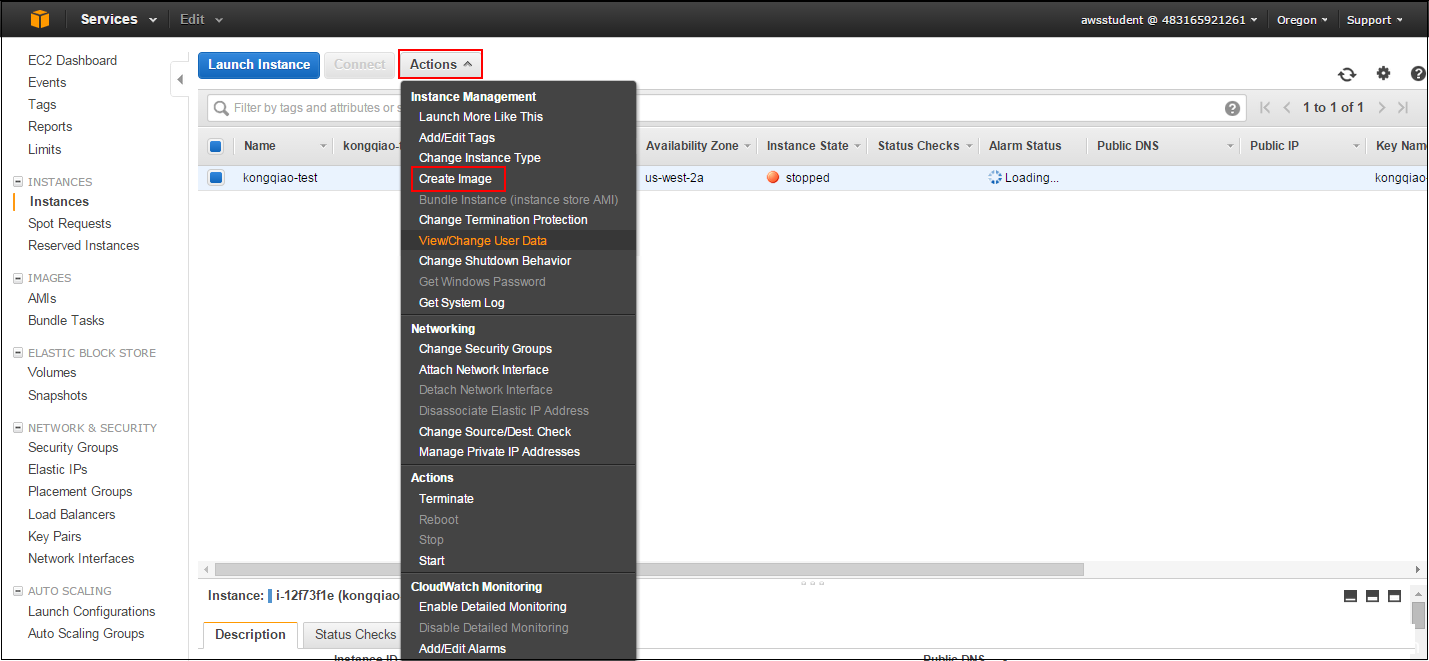Collapse the INSTANCES sidebar section
This screenshot has height=661, width=1429.
pos(17,182)
